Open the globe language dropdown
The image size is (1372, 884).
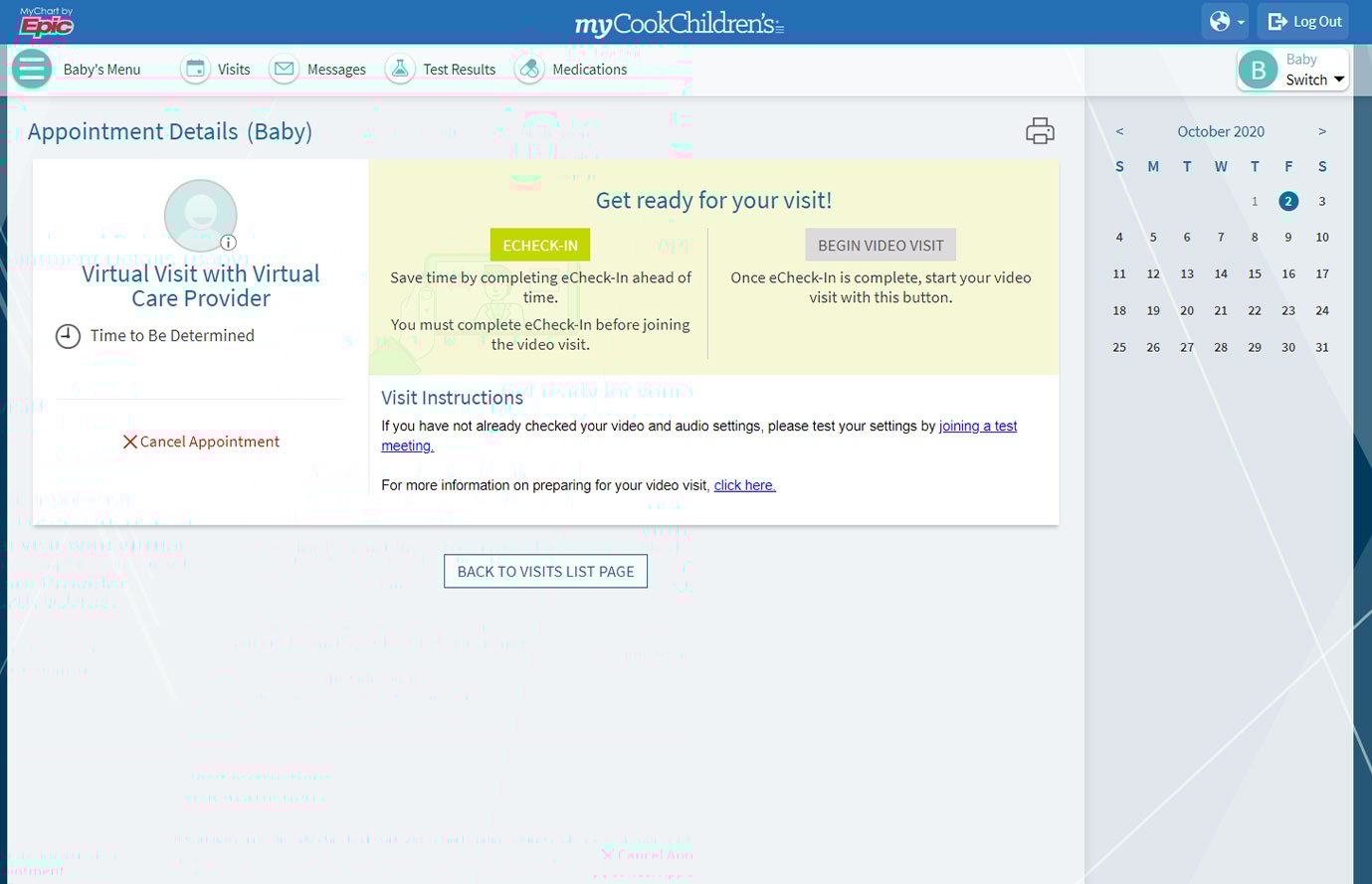click(1225, 21)
